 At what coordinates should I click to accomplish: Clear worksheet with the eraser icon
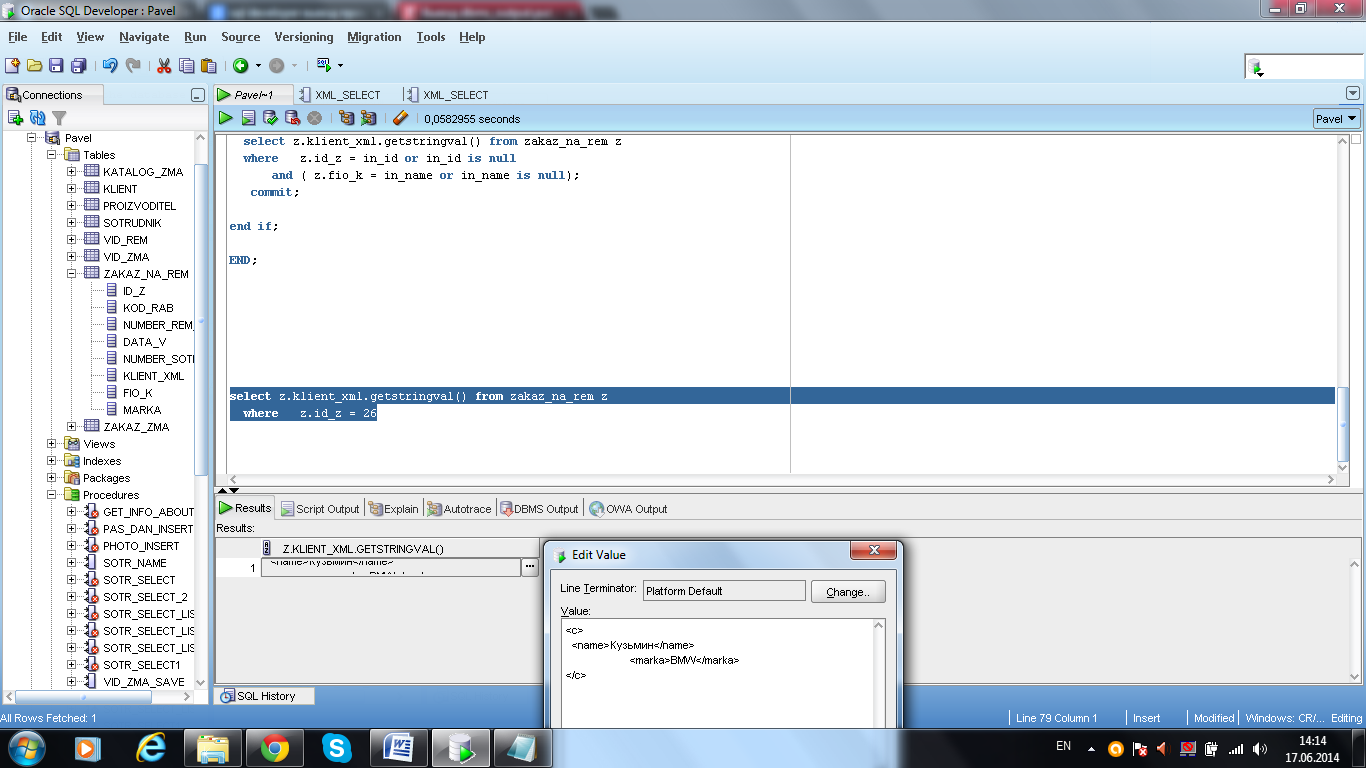(401, 118)
